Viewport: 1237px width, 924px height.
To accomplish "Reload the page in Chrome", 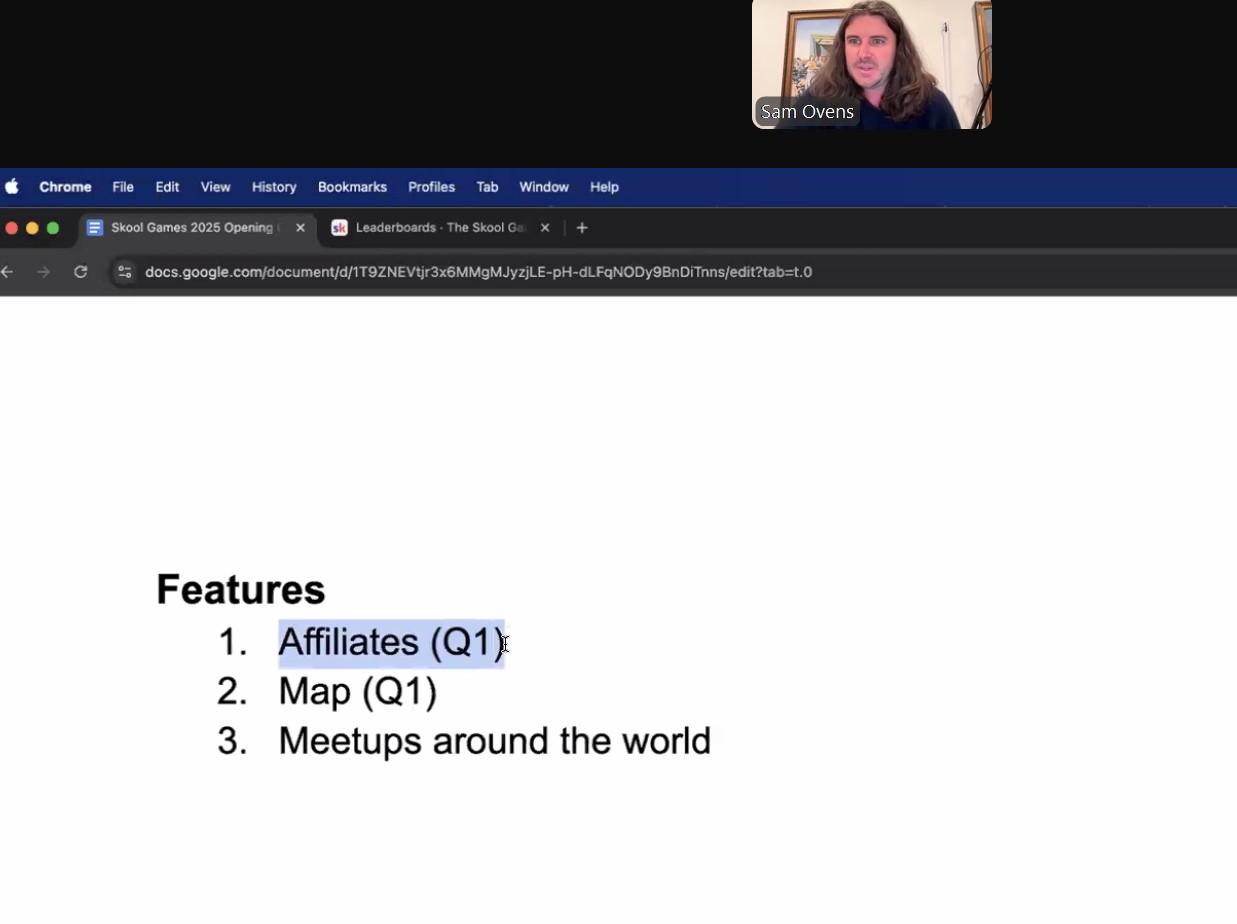I will (81, 272).
